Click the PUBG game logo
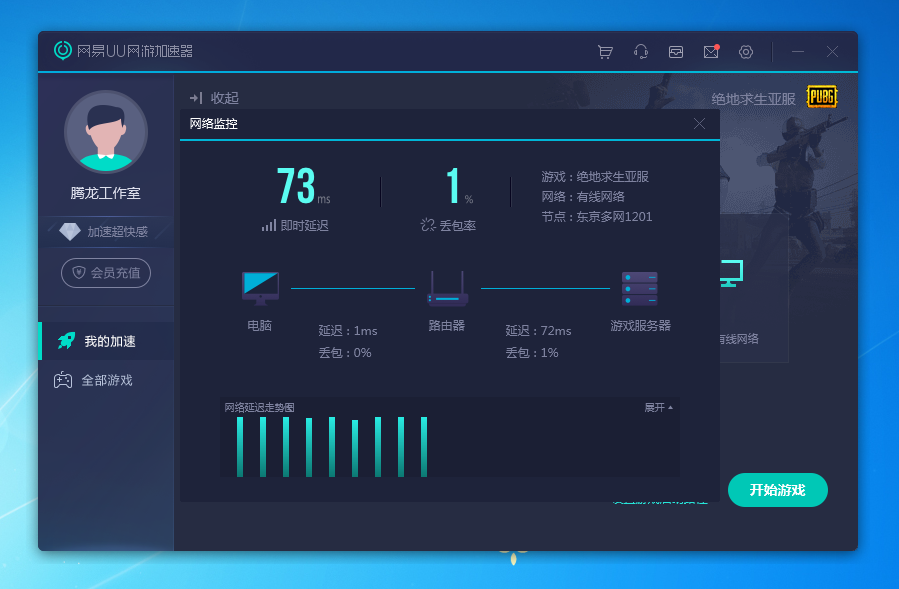899x589 pixels. [821, 98]
